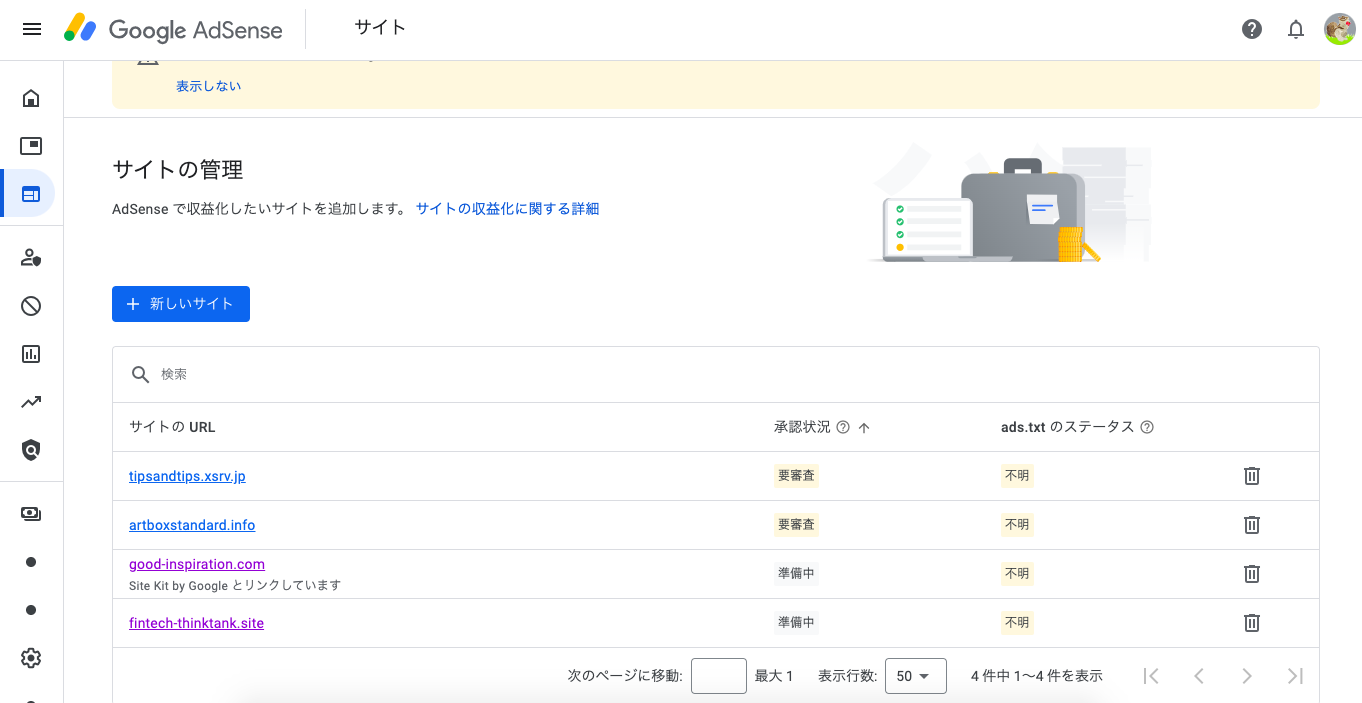Open the 表示行数 50 dropdown
This screenshot has width=1362, height=703.
pos(916,676)
